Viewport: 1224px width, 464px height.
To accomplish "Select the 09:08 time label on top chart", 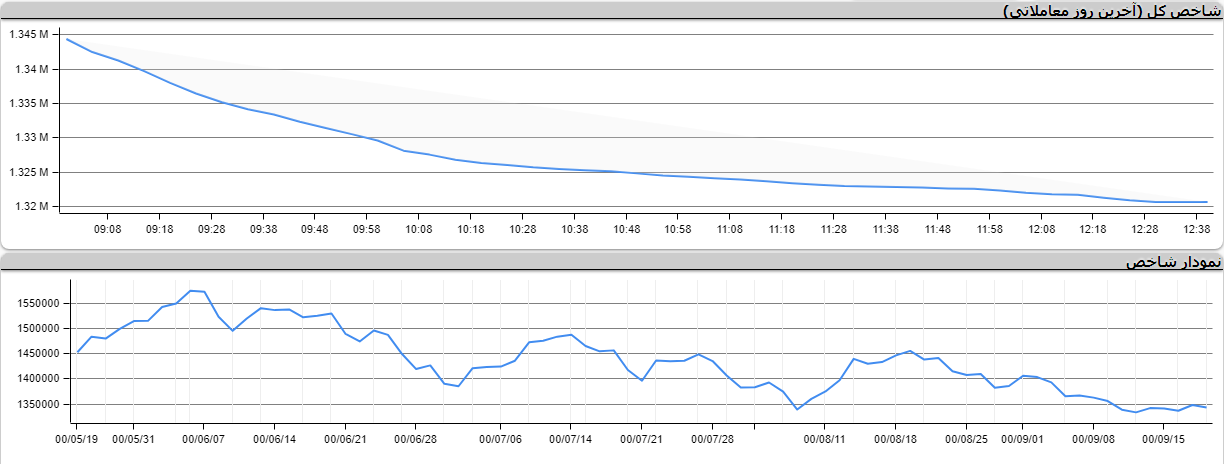I will tap(107, 229).
